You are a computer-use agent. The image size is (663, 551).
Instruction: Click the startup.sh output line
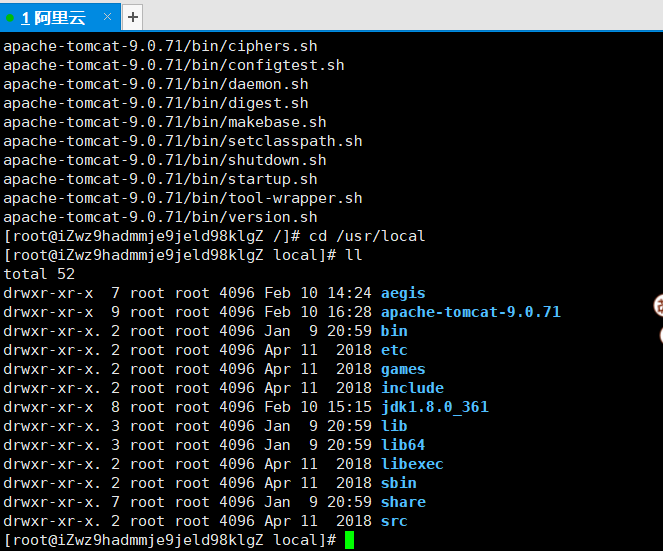coord(160,179)
